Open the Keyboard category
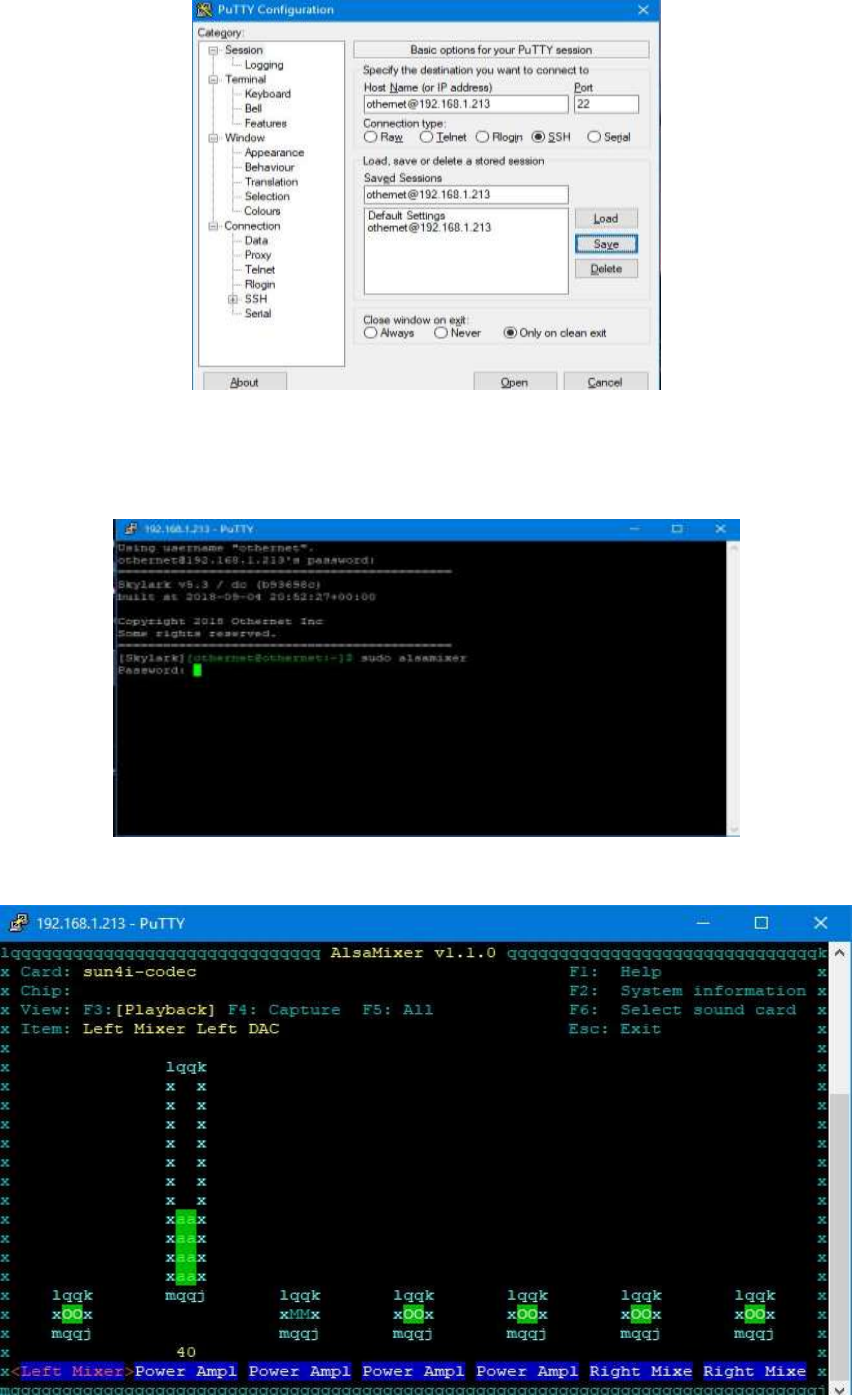This screenshot has width=852, height=1395. tap(268, 94)
